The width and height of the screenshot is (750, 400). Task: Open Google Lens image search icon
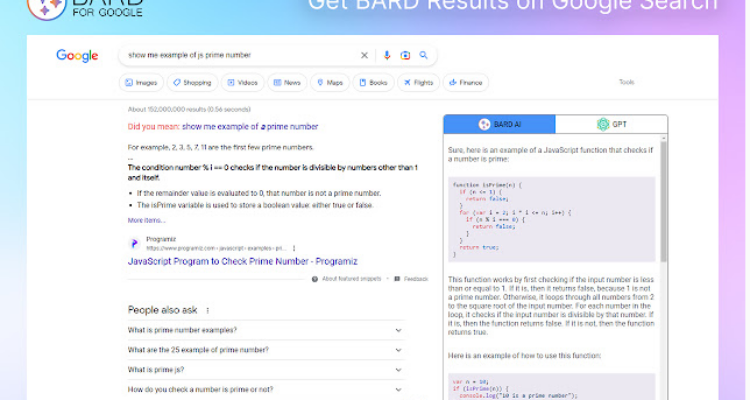[x=405, y=56]
